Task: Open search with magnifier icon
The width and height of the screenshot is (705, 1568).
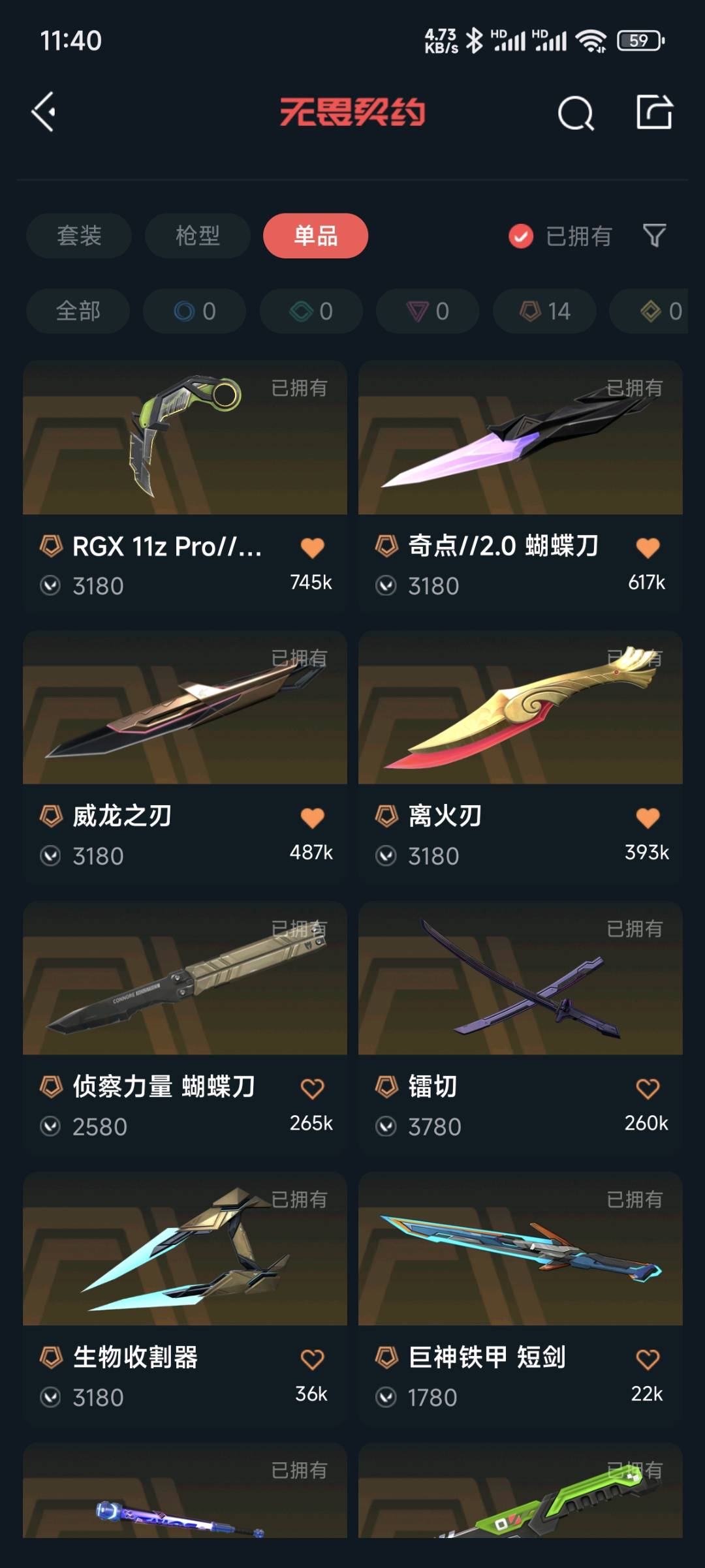Action: (576, 113)
